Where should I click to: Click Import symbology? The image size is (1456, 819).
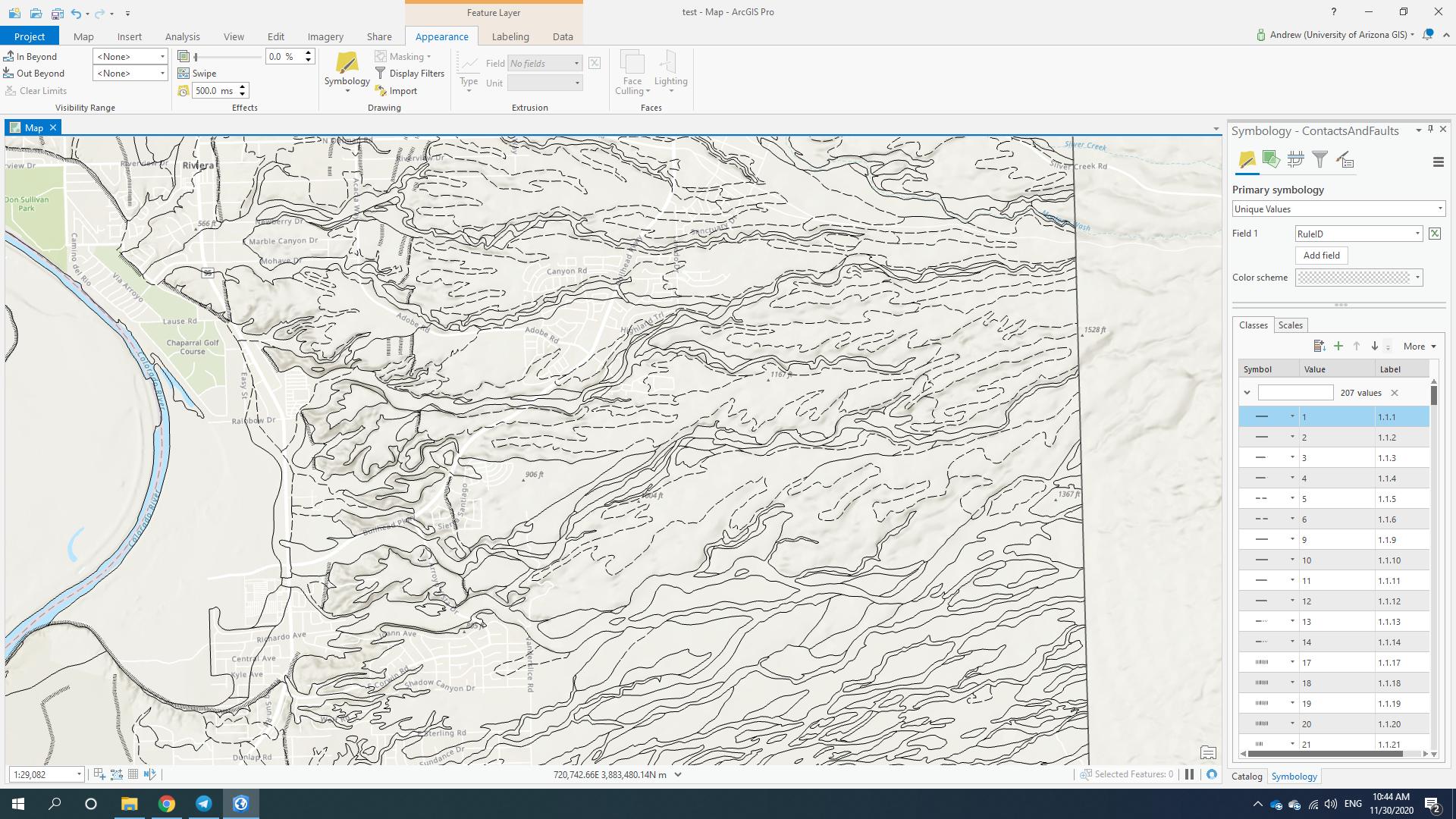pyautogui.click(x=396, y=91)
